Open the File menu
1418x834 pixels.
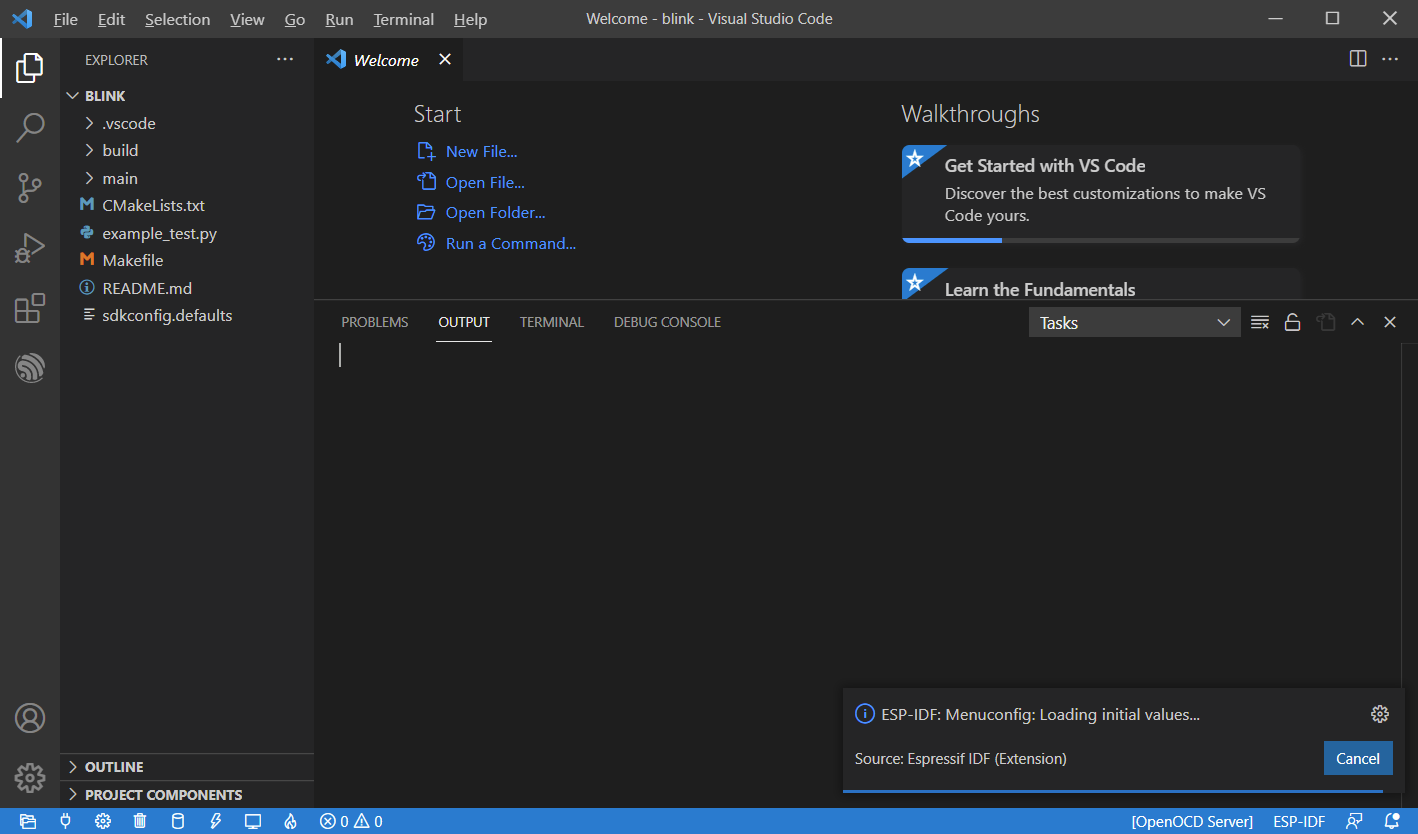click(65, 19)
